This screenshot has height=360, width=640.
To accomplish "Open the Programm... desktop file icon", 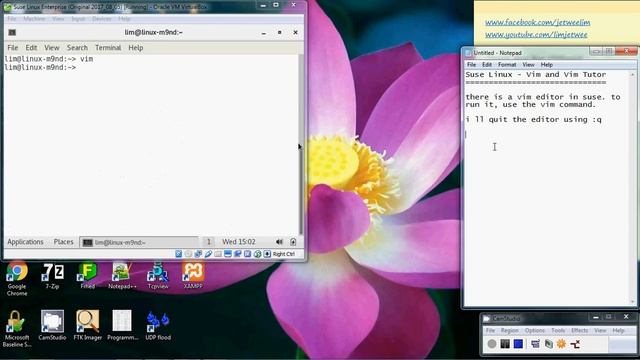I will [x=122, y=325].
